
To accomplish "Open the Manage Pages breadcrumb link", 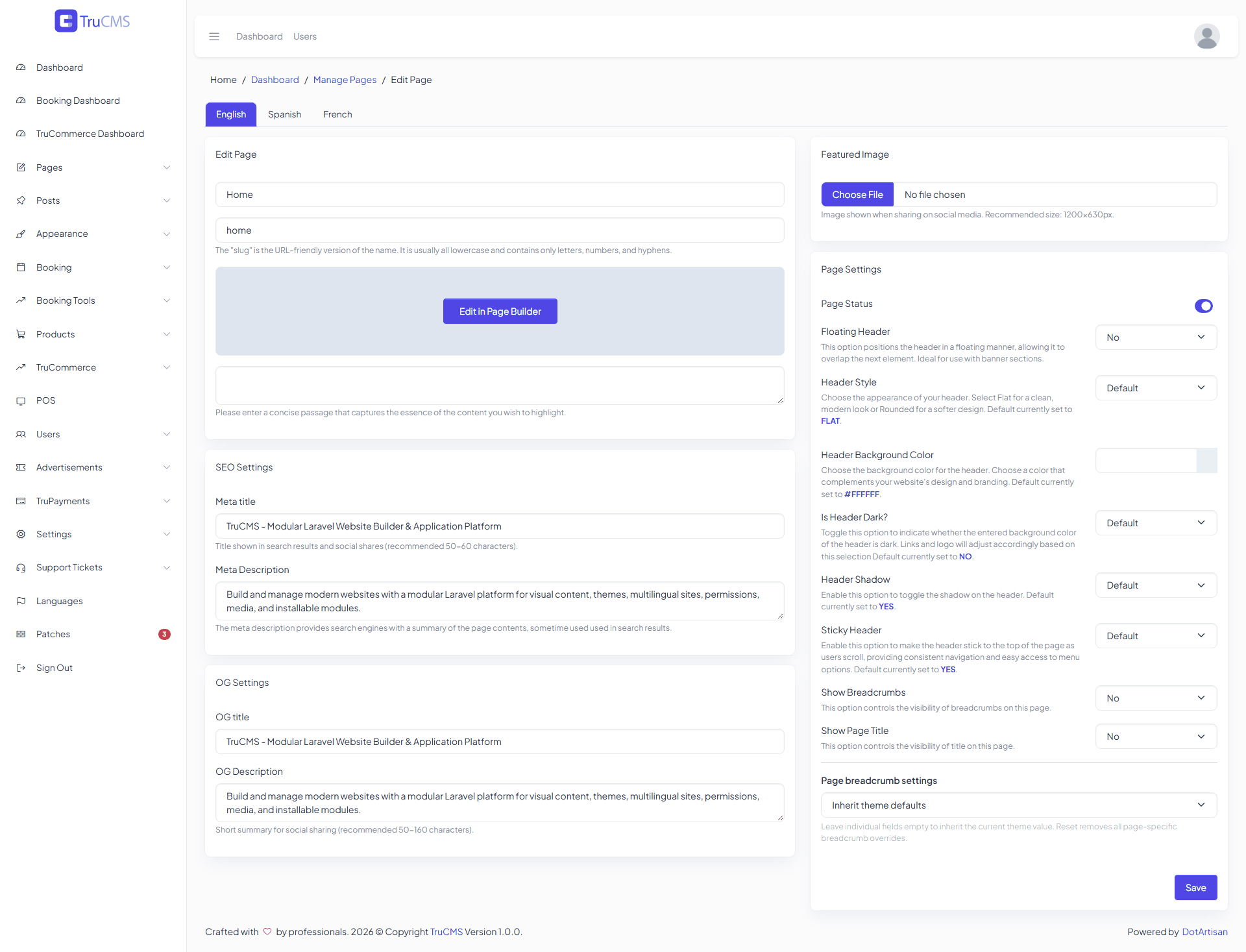I will 345,80.
